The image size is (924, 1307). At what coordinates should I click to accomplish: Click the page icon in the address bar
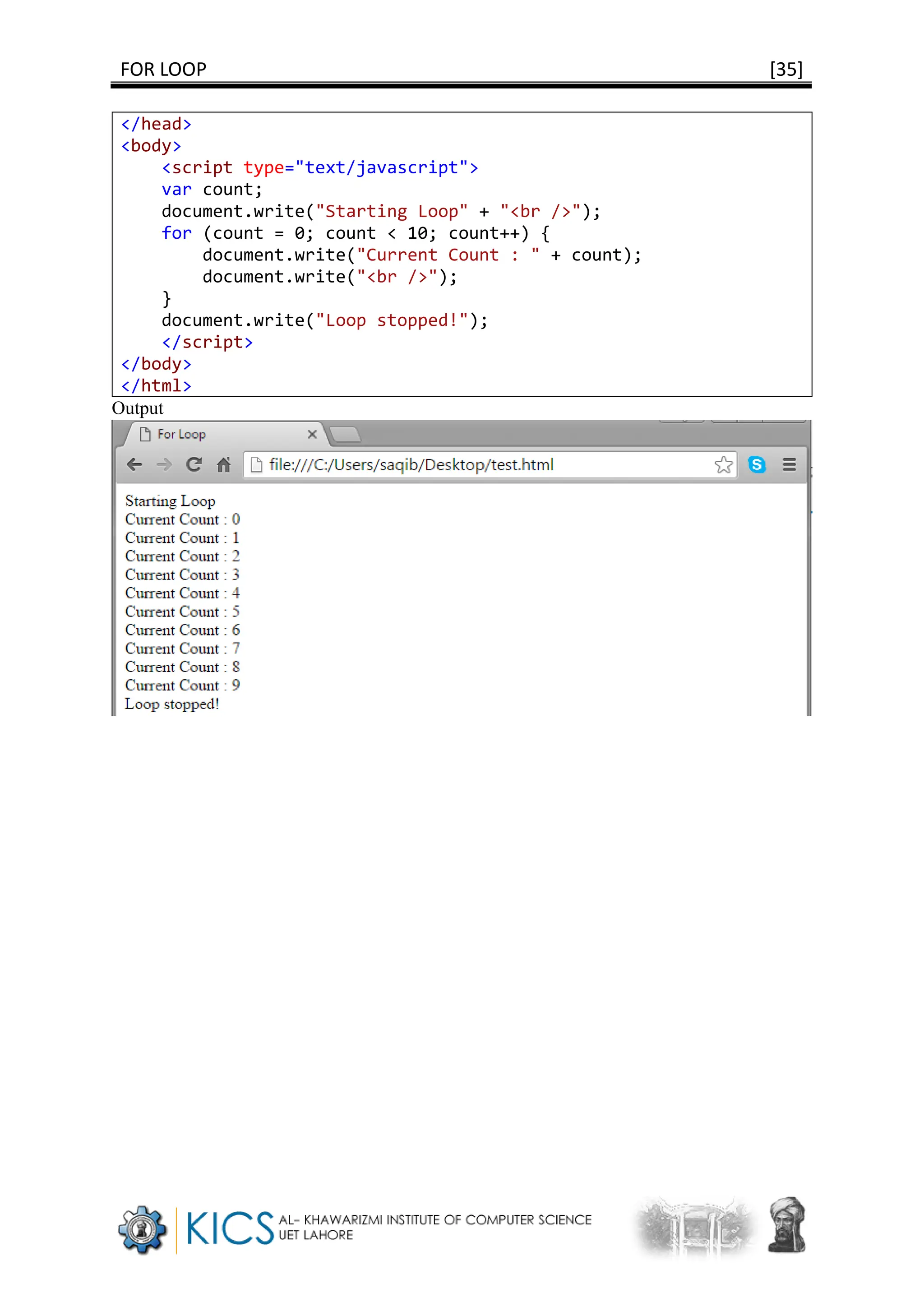point(257,464)
